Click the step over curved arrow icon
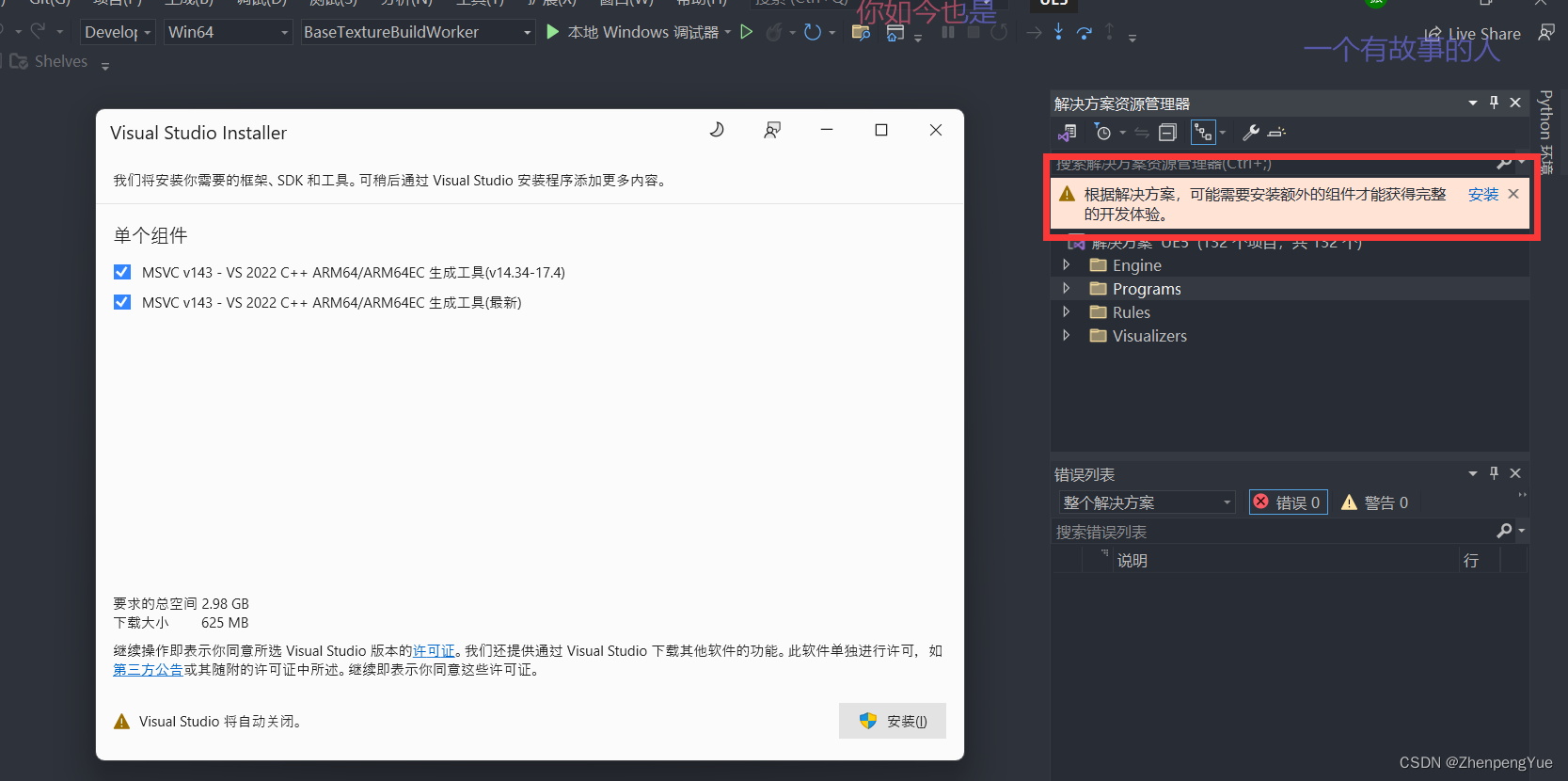This screenshot has height=781, width=1568. pos(1085,33)
